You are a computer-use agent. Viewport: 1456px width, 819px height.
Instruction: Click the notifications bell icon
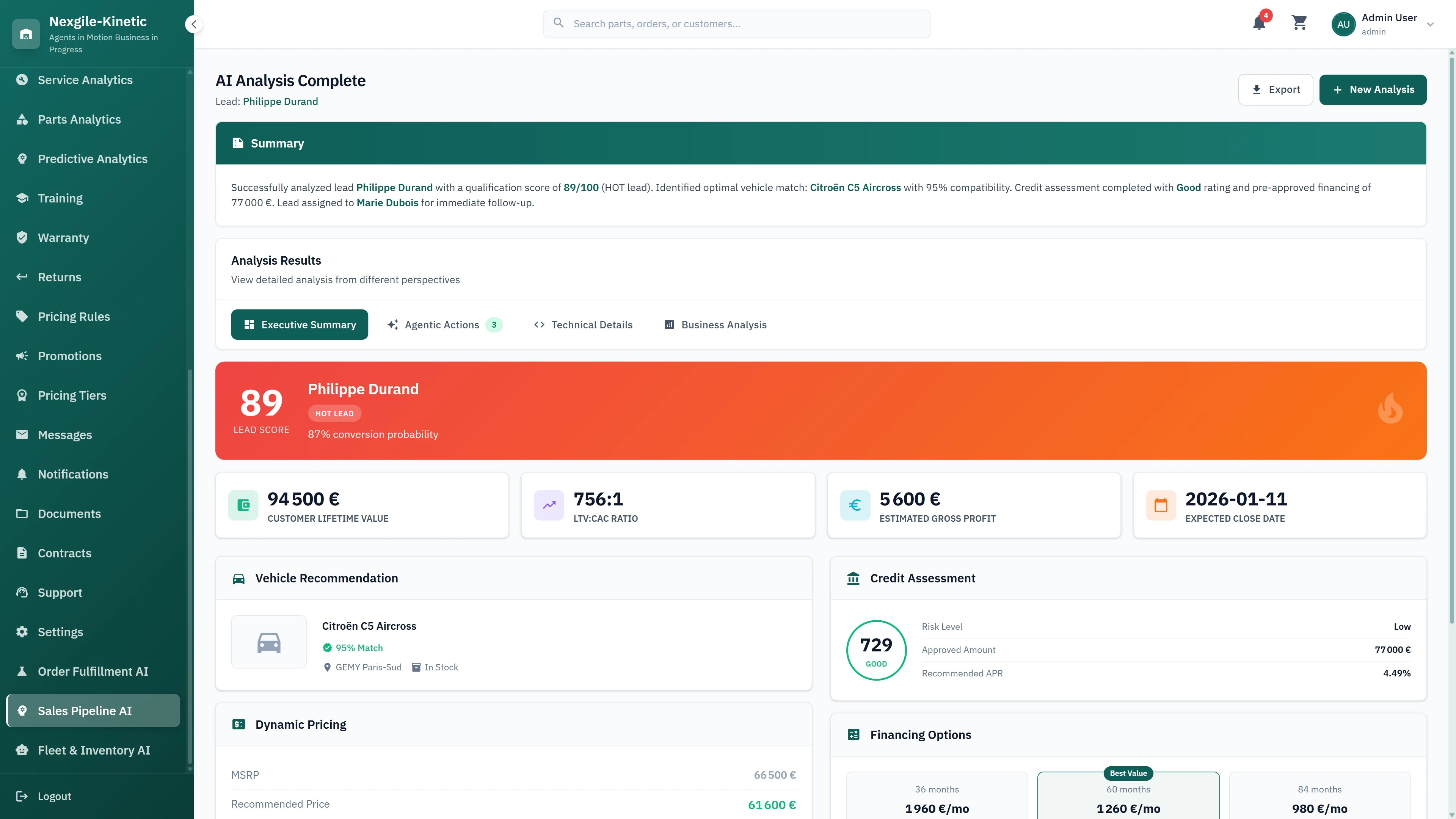1259,24
